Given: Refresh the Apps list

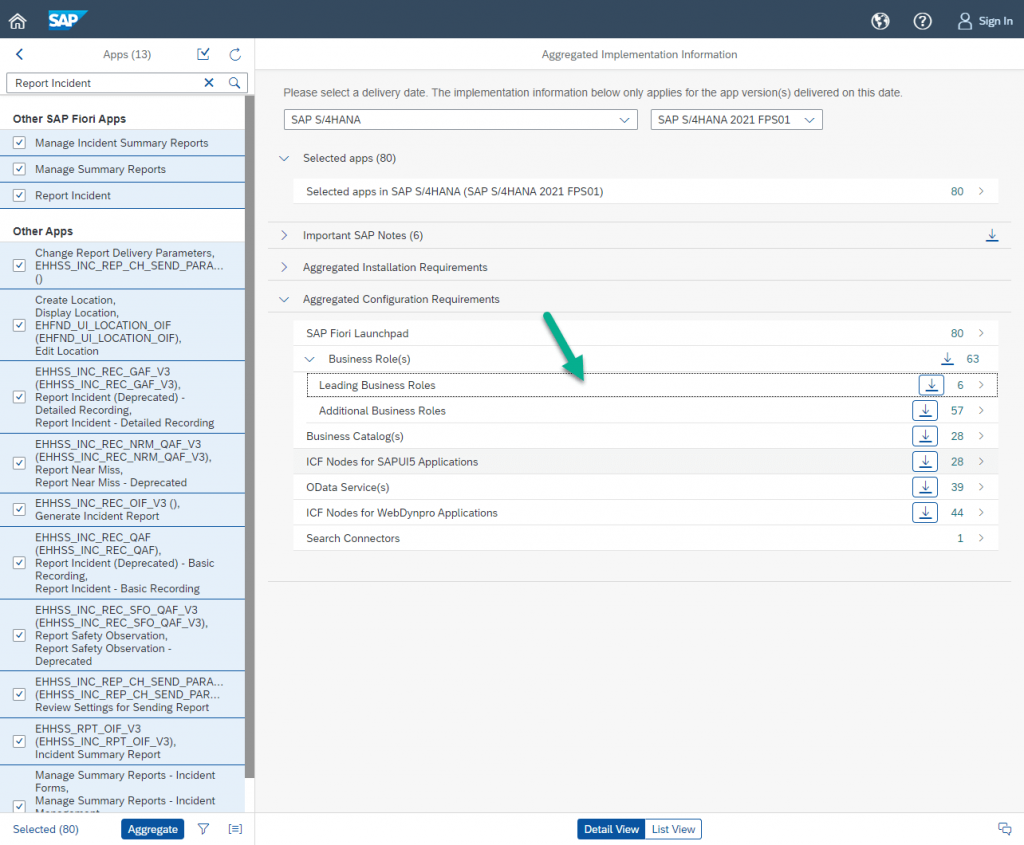Looking at the screenshot, I should pyautogui.click(x=235, y=54).
